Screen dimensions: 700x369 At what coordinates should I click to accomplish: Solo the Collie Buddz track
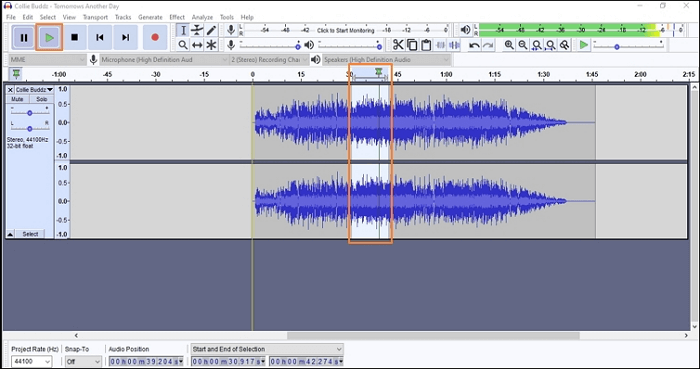tap(42, 99)
